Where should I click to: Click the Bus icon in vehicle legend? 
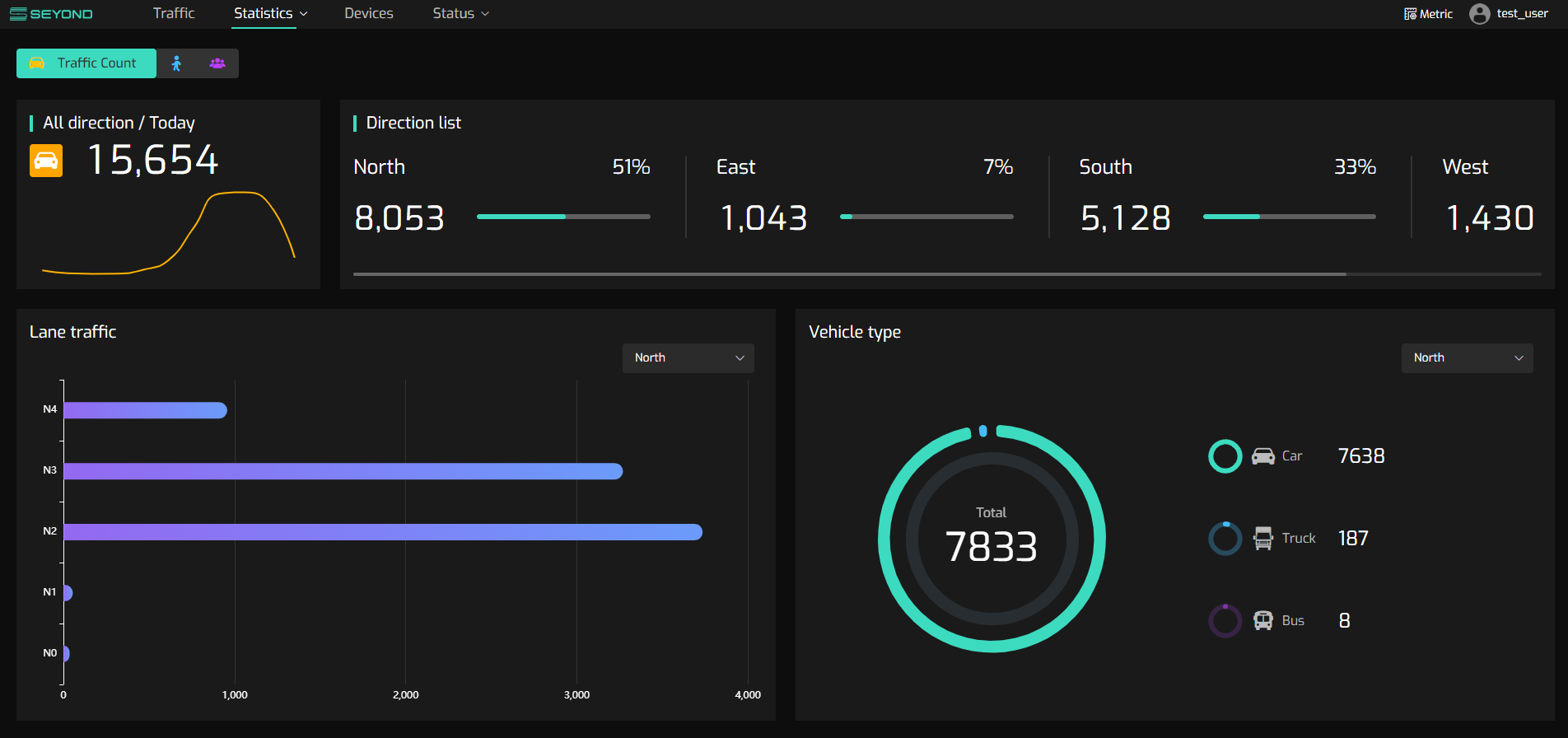point(1262,621)
